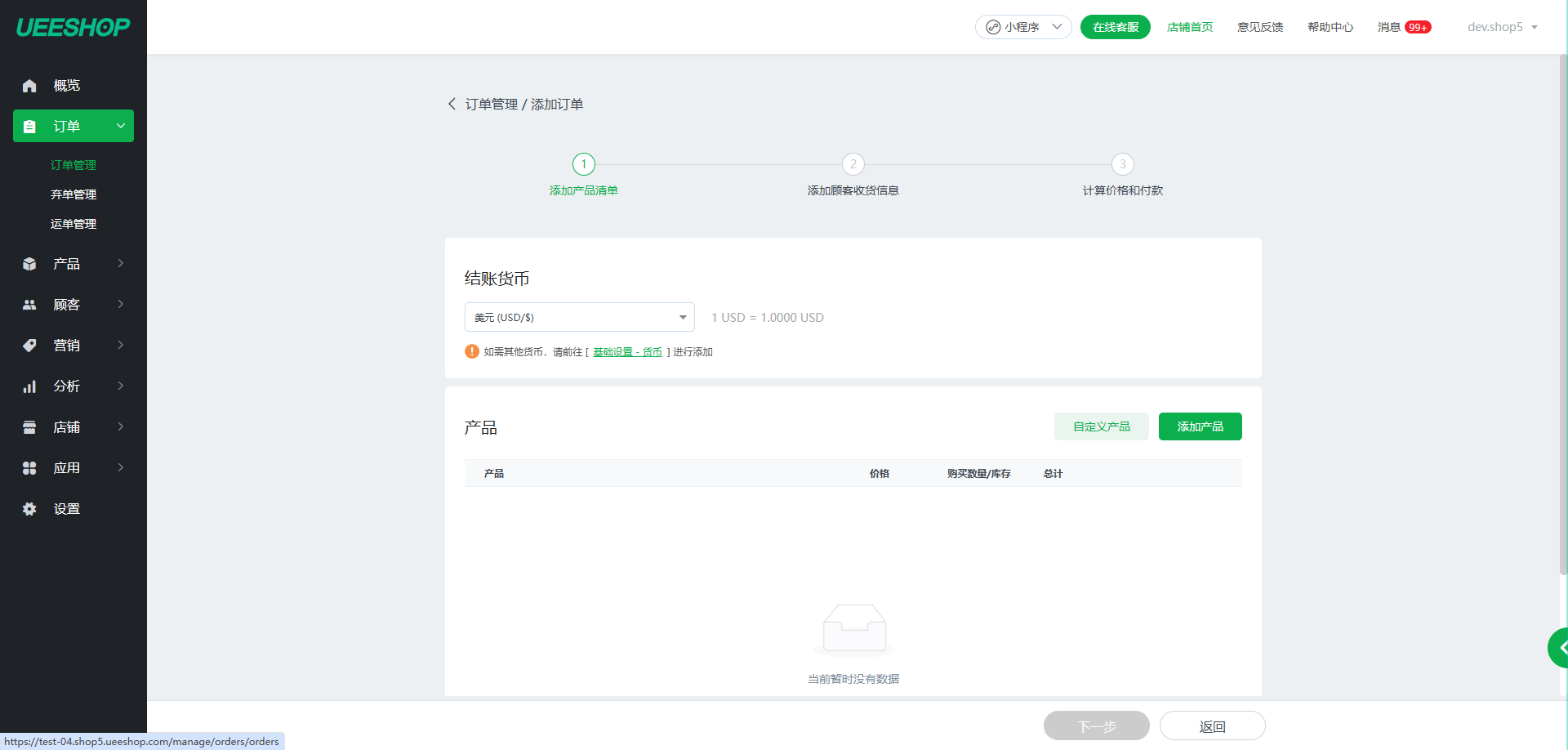Click the 返回 button at bottom

click(x=1212, y=726)
